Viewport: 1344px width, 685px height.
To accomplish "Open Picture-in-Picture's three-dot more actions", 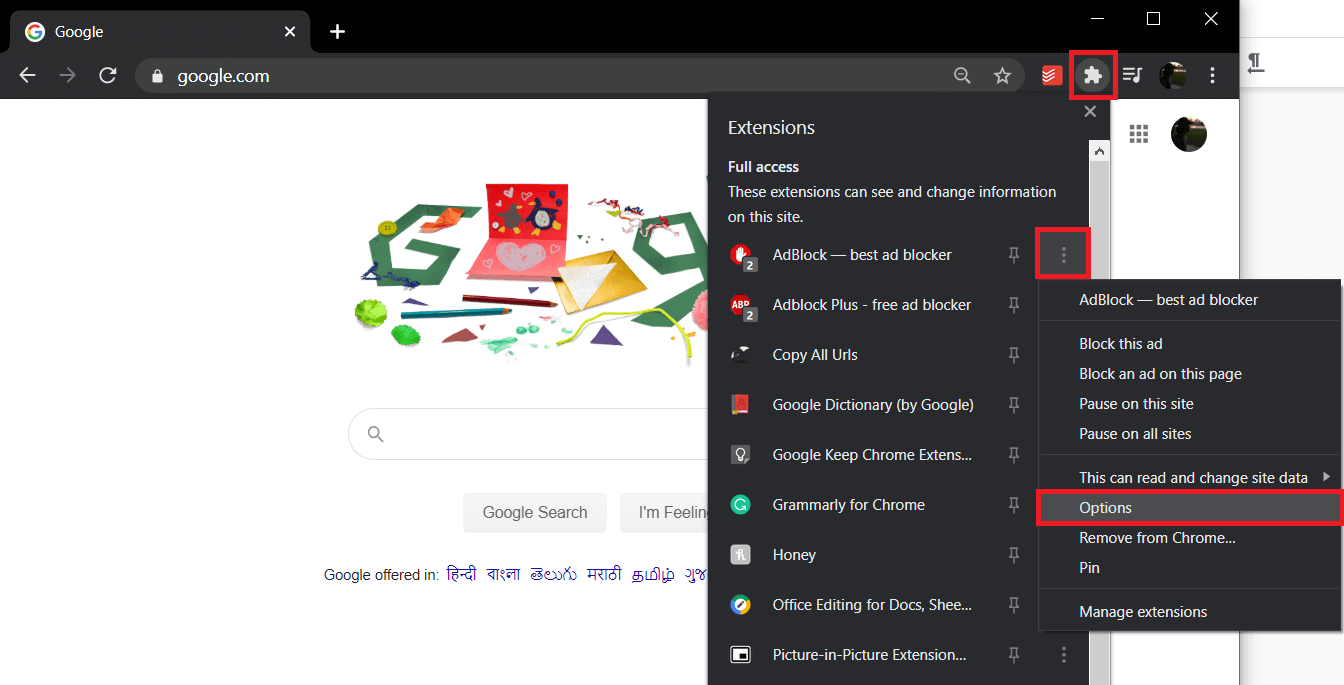I will tap(1063, 655).
